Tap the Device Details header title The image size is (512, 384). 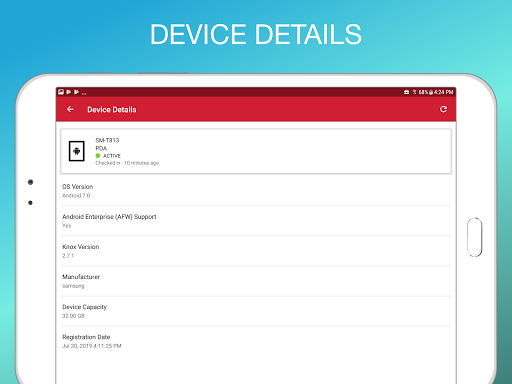(x=112, y=110)
